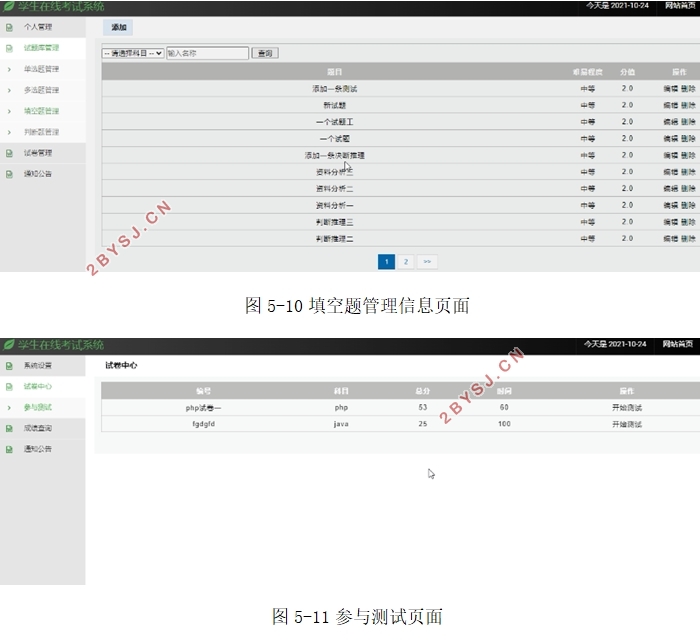Click 删除 for the 添加一条决断推理 row
The height and width of the screenshot is (642, 700).
(688, 155)
